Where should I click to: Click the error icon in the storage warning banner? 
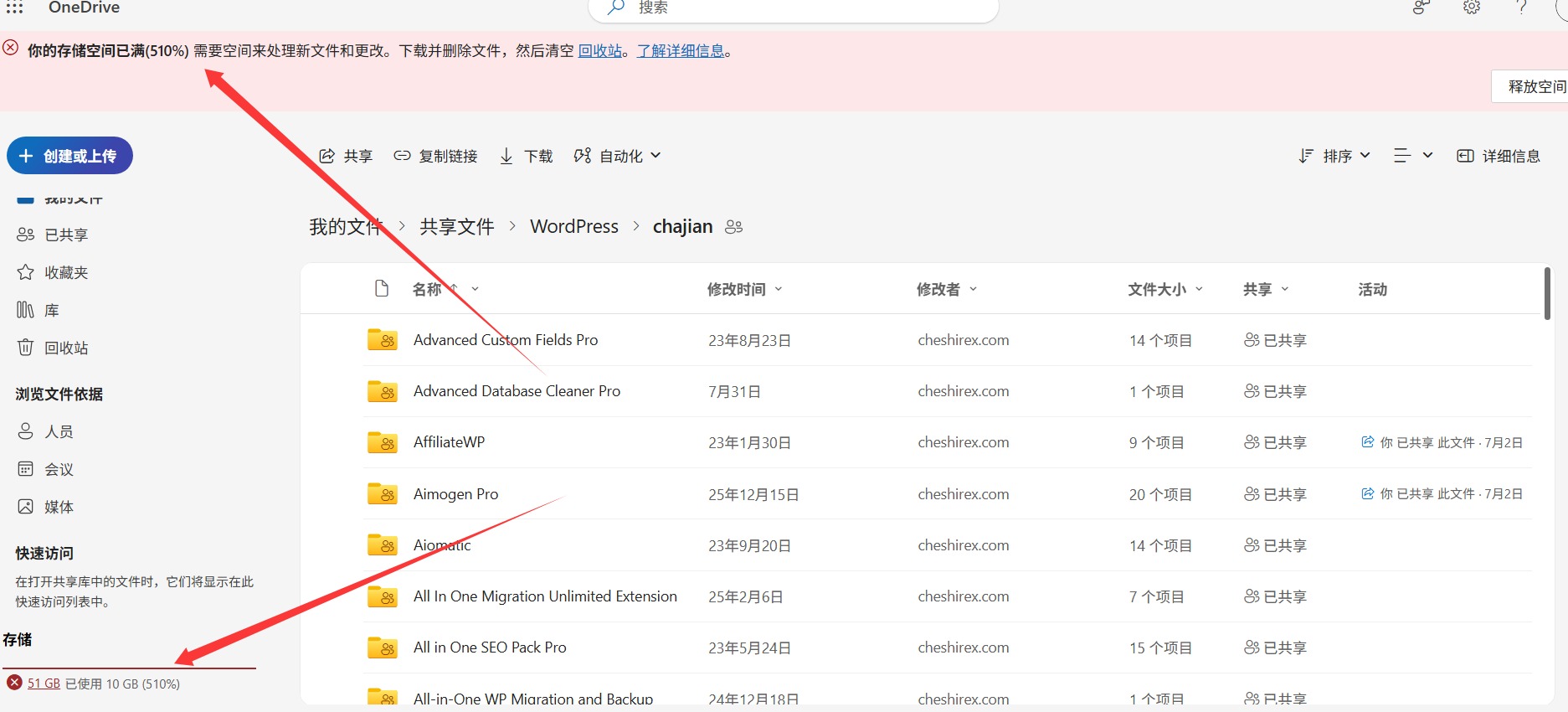pyautogui.click(x=11, y=48)
